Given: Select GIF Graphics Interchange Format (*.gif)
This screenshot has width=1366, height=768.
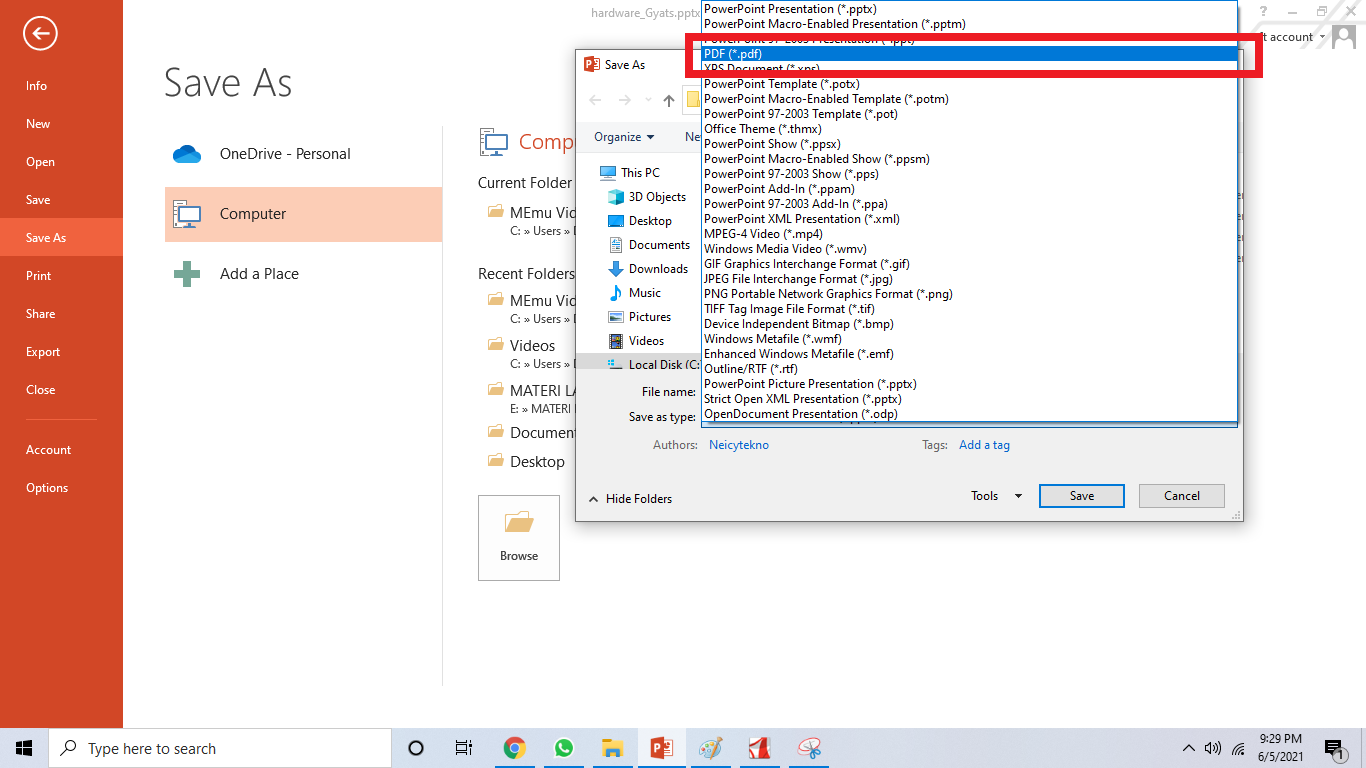Looking at the screenshot, I should [969, 264].
